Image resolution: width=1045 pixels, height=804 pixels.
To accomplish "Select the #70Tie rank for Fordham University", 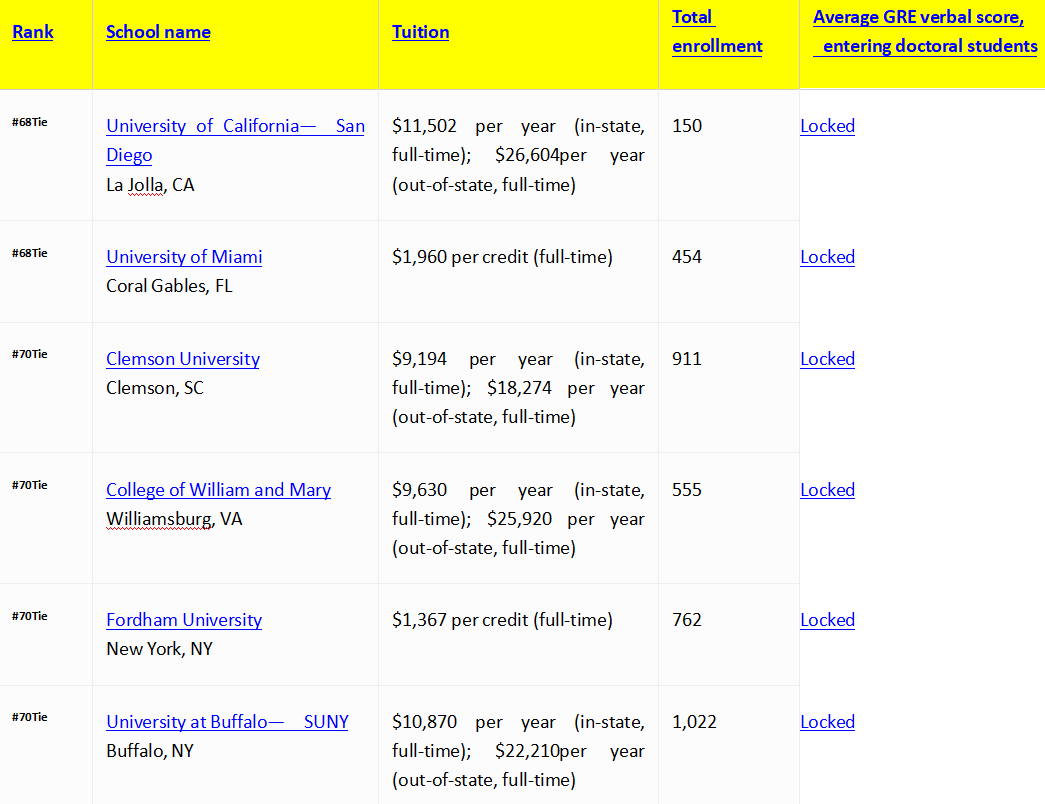I will coord(30,616).
